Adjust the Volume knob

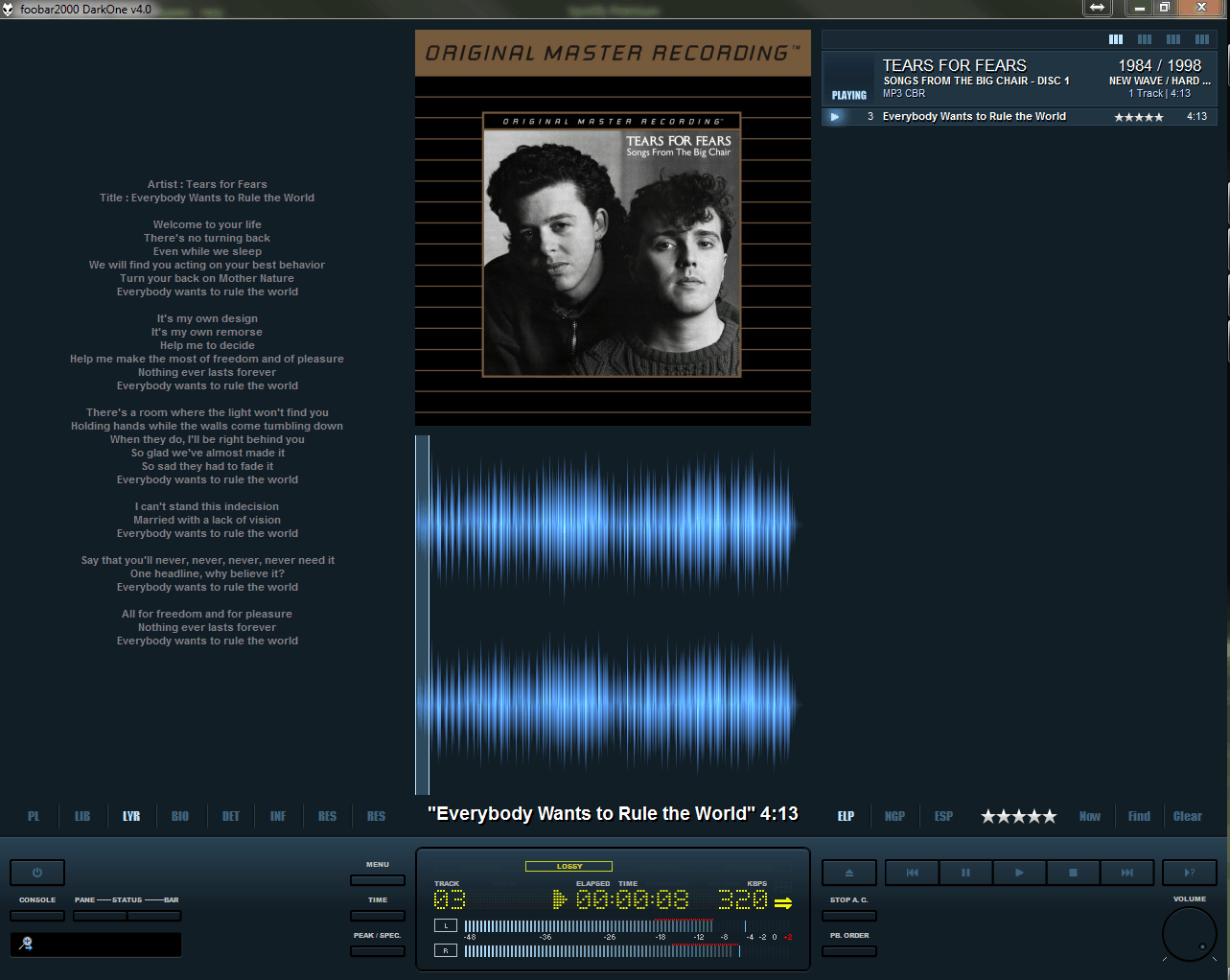click(x=1189, y=933)
